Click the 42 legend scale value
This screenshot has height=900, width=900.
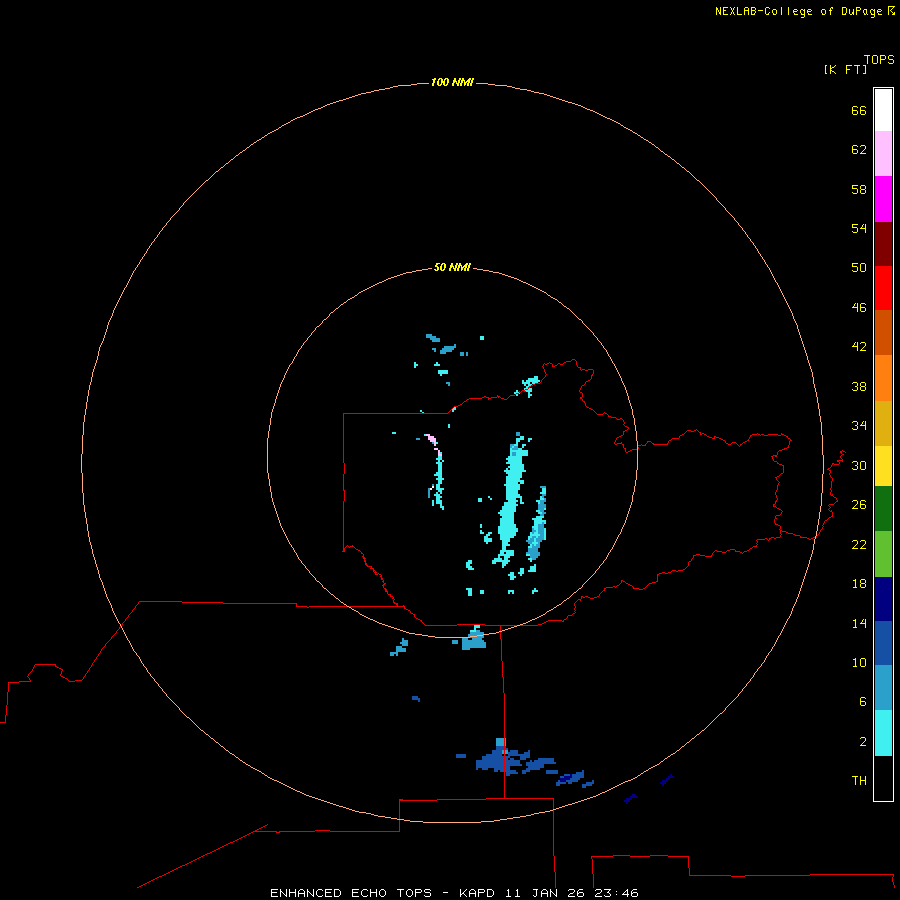pyautogui.click(x=859, y=347)
